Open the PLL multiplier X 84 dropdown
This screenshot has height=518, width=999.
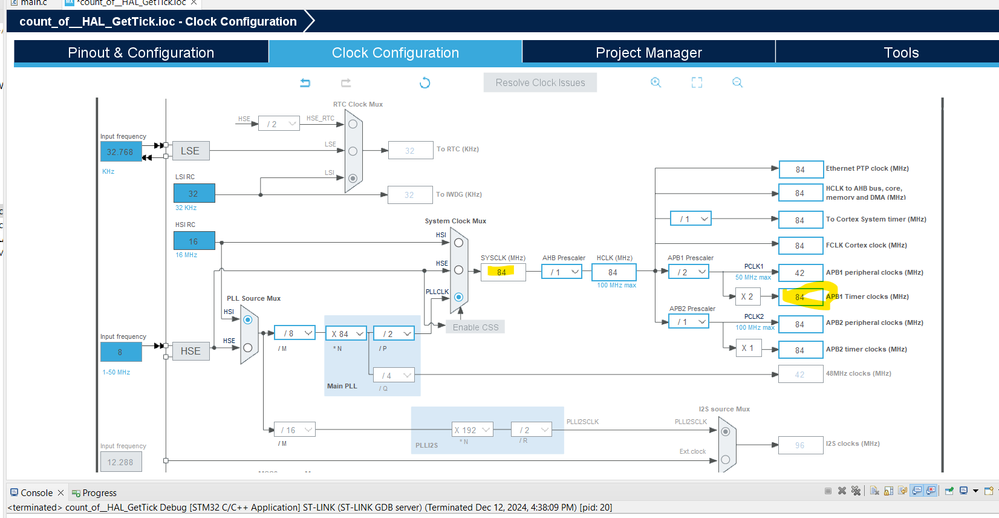click(x=346, y=333)
